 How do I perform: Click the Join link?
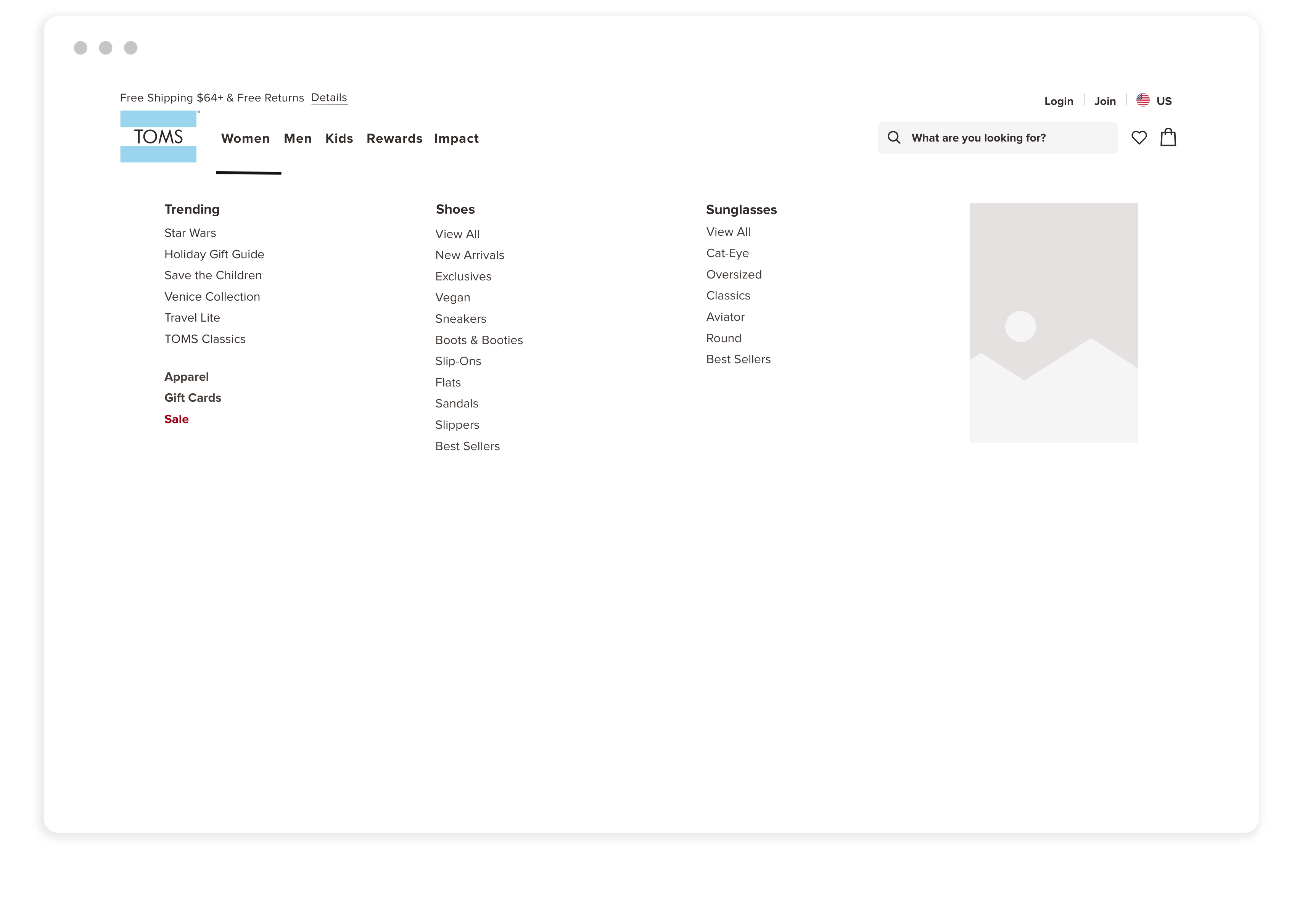tap(1105, 101)
